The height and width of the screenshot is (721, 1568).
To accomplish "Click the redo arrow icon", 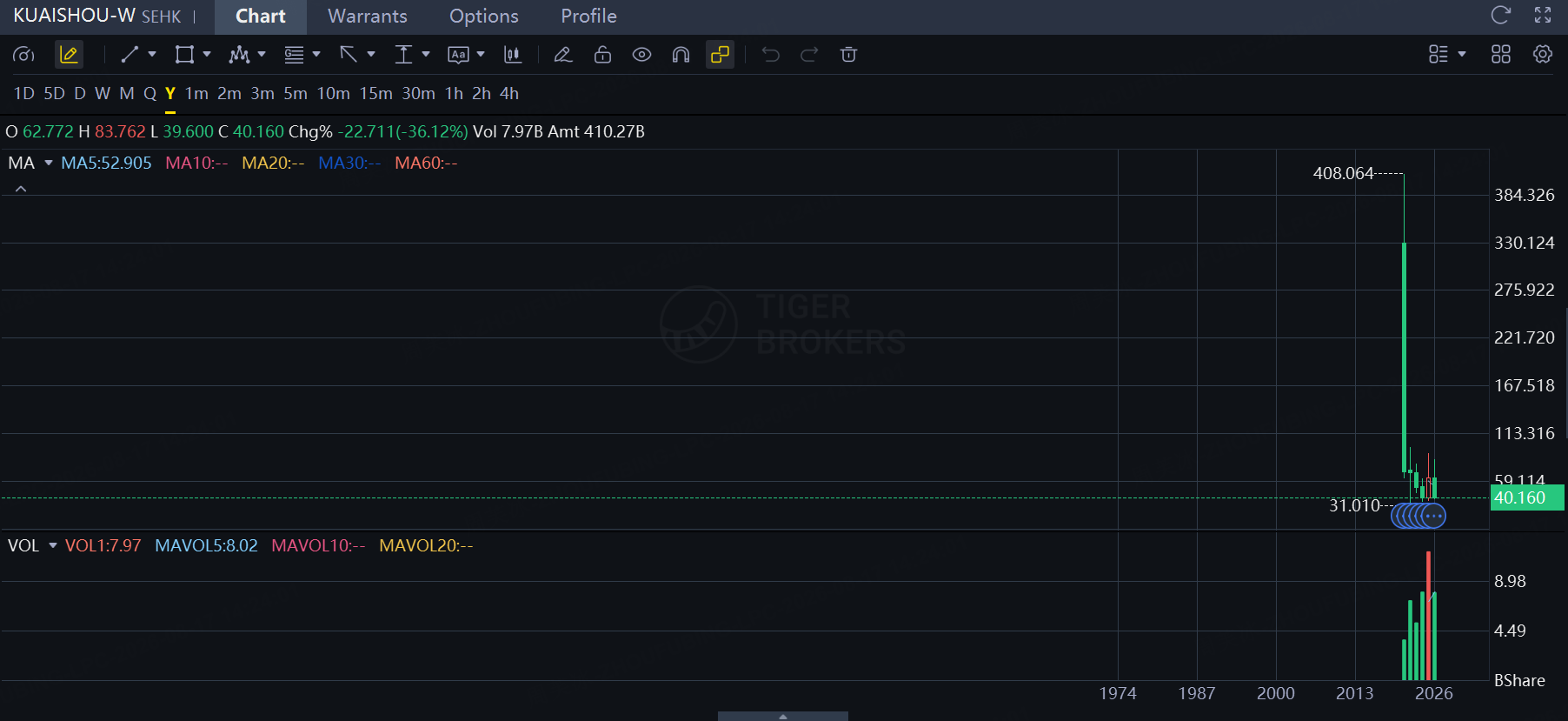I will click(809, 55).
